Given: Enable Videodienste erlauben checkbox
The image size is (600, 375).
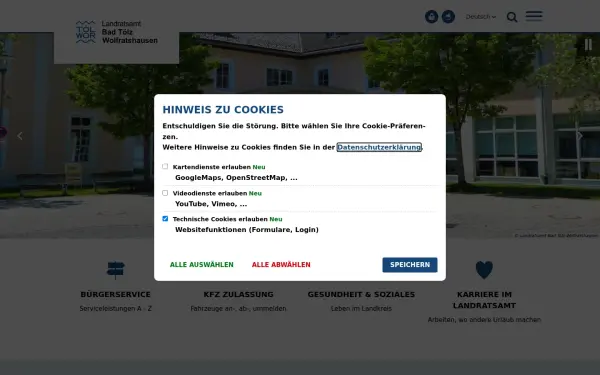Looking at the screenshot, I should point(165,193).
